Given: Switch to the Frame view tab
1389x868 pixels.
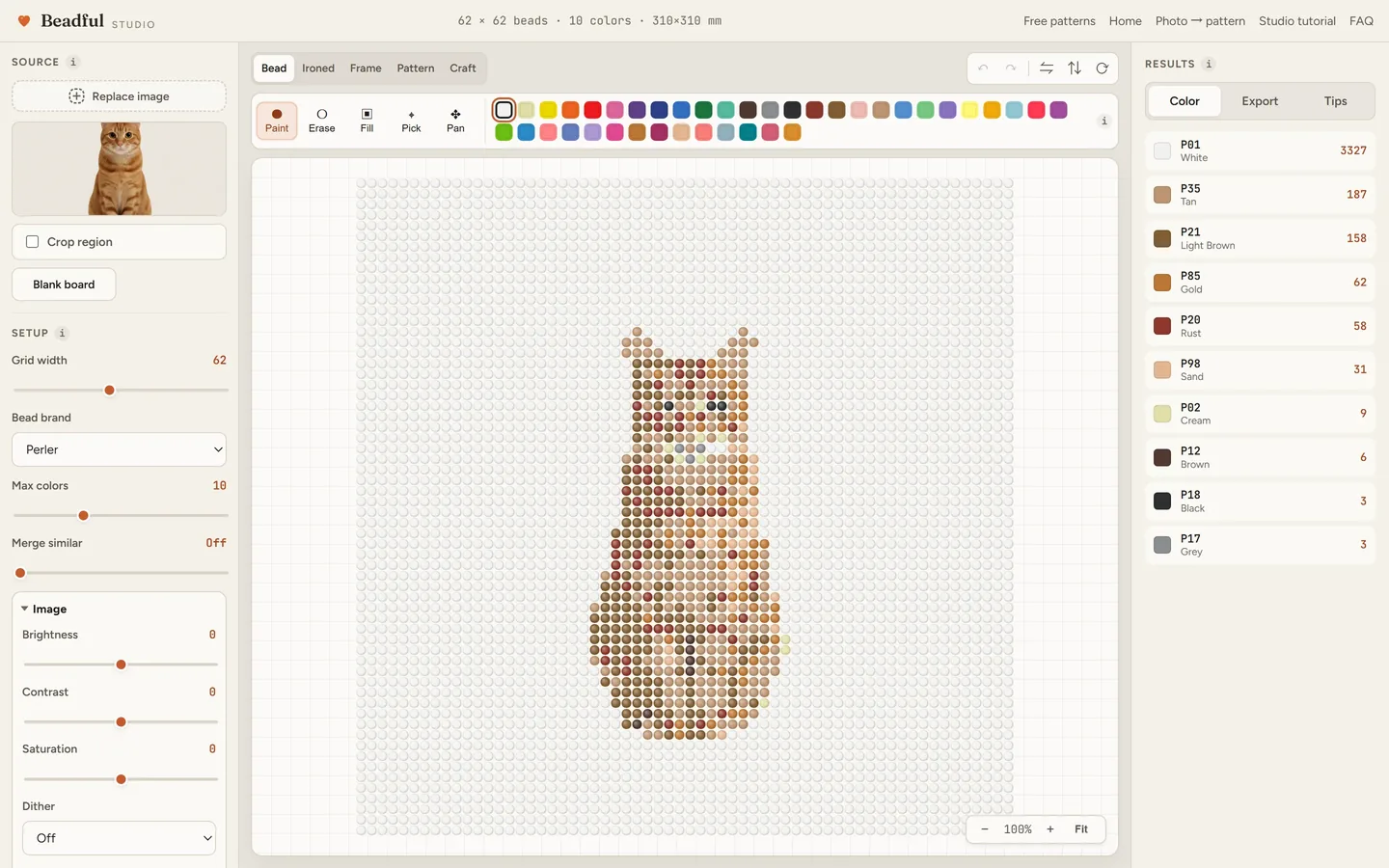Looking at the screenshot, I should click(x=366, y=68).
